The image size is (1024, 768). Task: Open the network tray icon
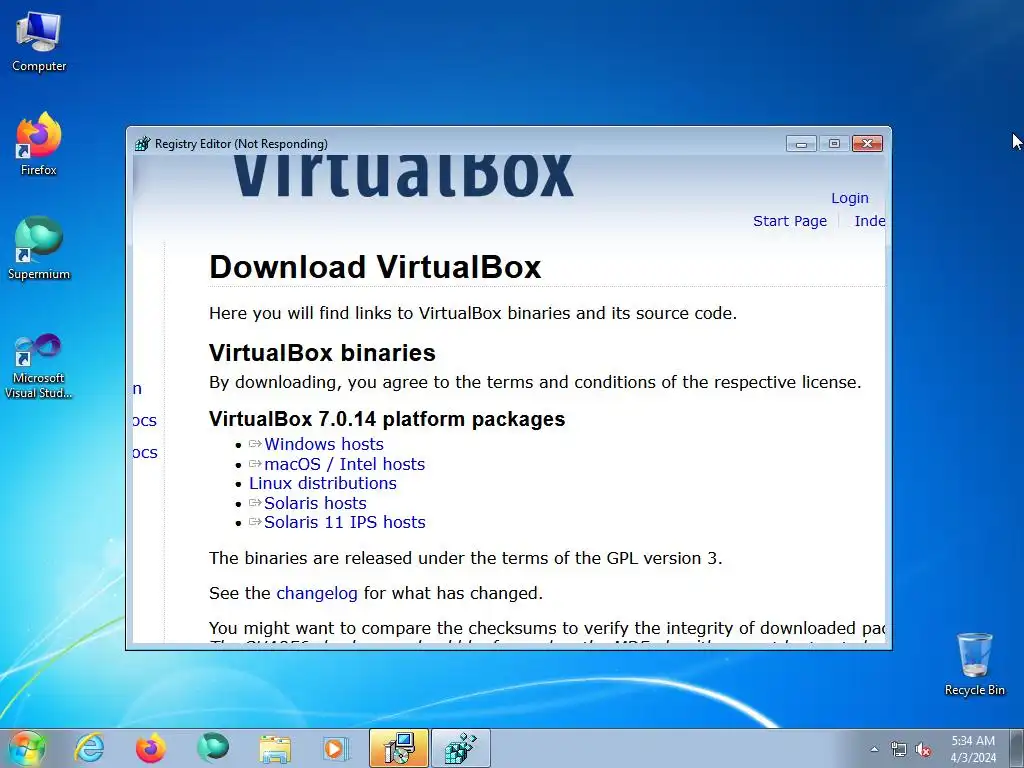tap(899, 749)
